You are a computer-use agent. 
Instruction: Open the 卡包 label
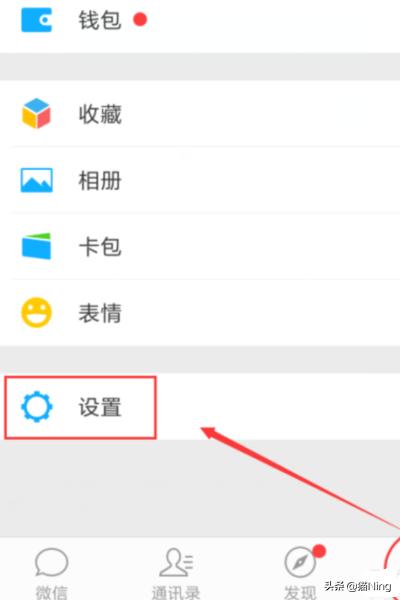pyautogui.click(x=100, y=247)
